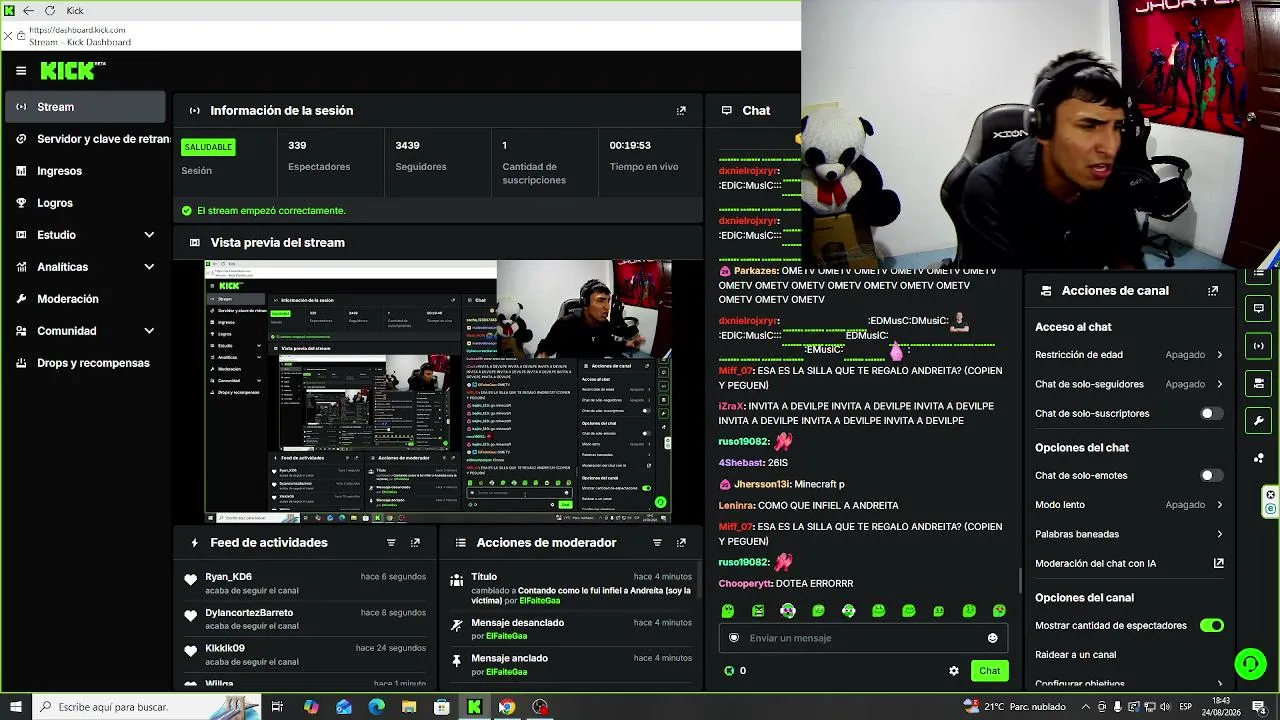The image size is (1280, 720).
Task: Click the SALUDABLE session status badge
Action: (208, 147)
